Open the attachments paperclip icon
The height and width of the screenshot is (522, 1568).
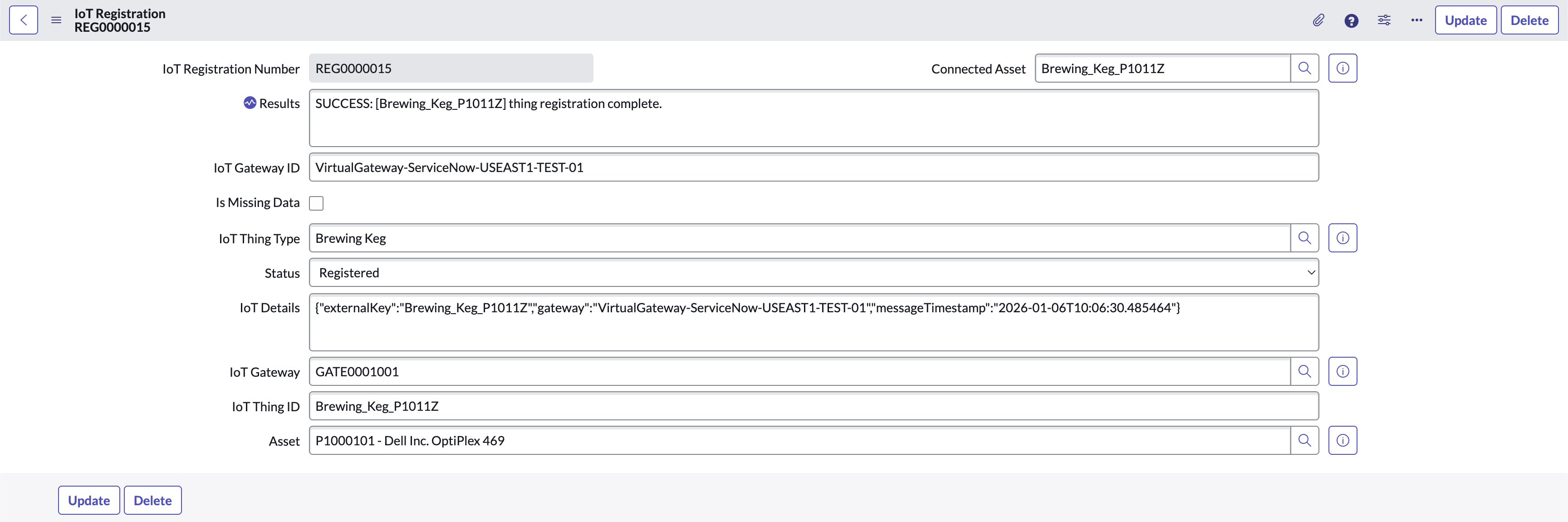click(1318, 20)
